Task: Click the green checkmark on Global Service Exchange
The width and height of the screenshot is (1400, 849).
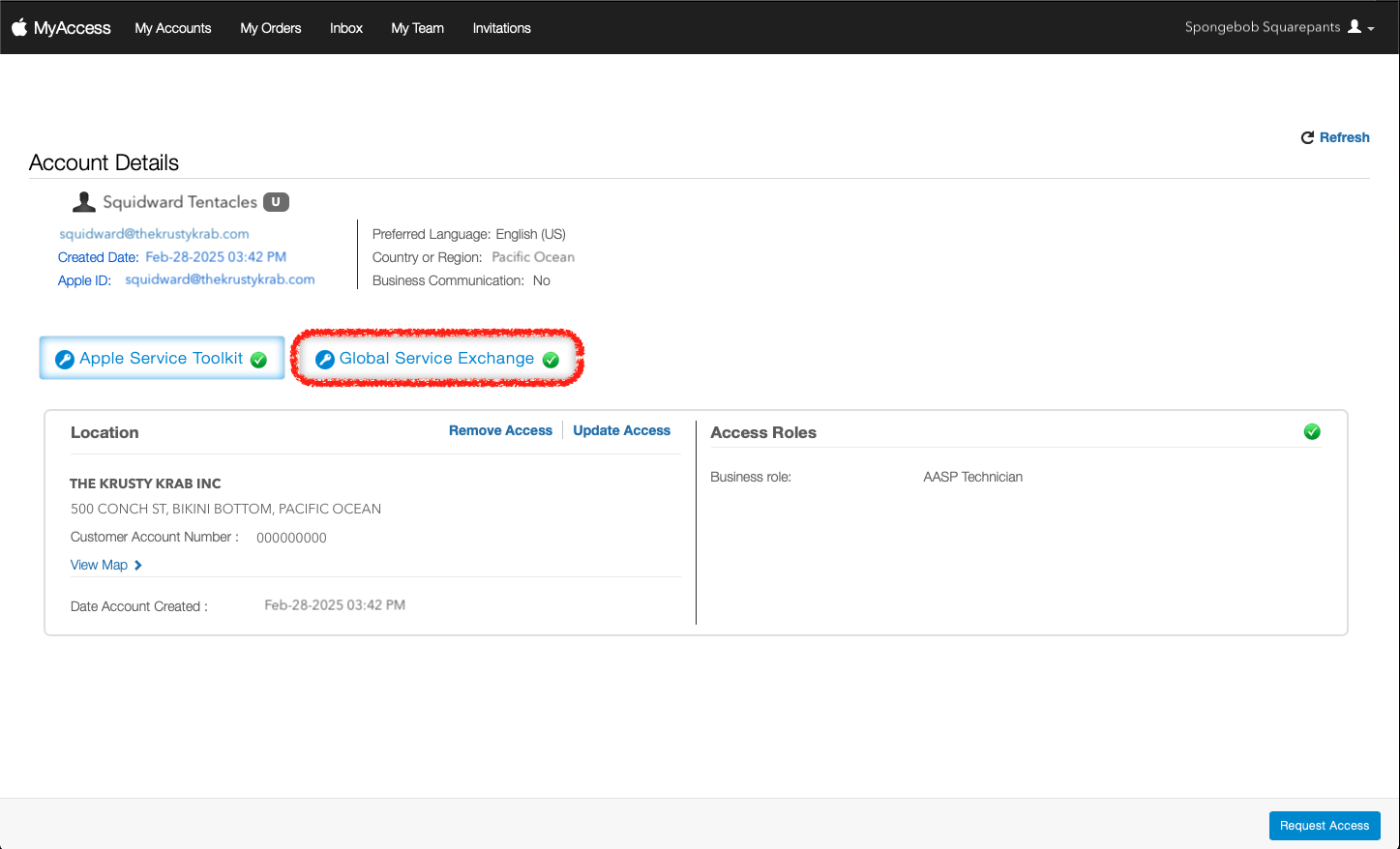Action: point(551,360)
